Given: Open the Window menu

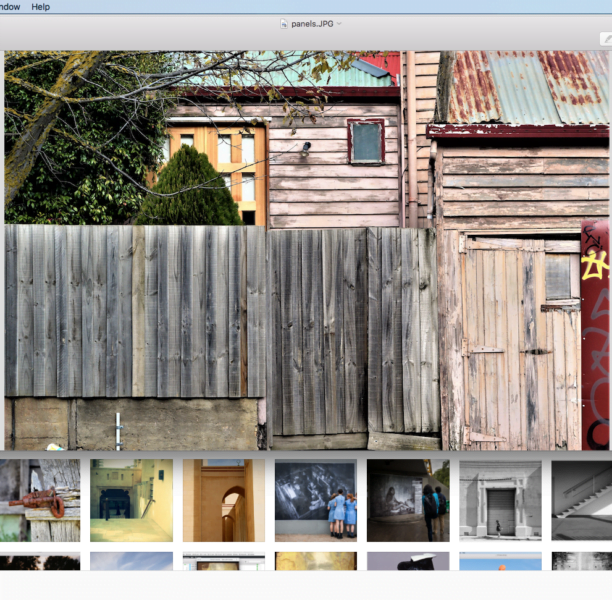Looking at the screenshot, I should click(9, 6).
